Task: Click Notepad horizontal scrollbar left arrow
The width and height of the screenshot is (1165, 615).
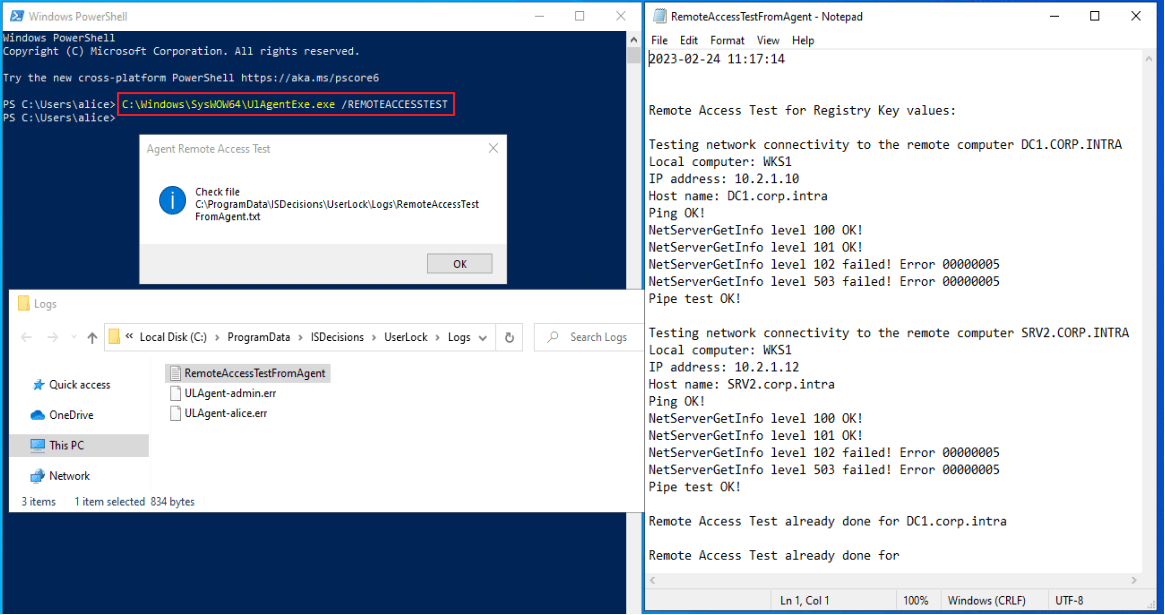Action: tap(653, 580)
